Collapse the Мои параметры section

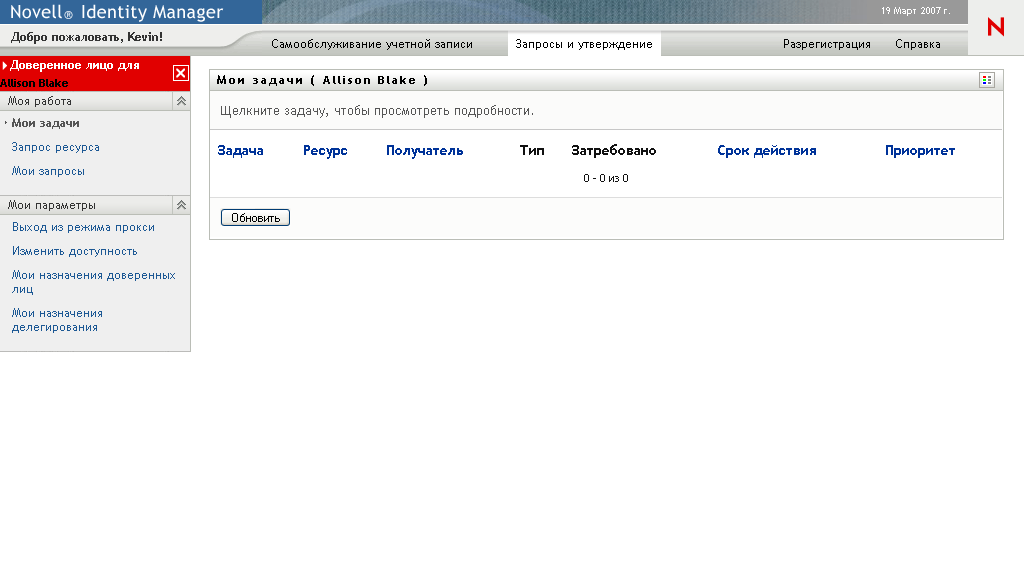[x=181, y=205]
